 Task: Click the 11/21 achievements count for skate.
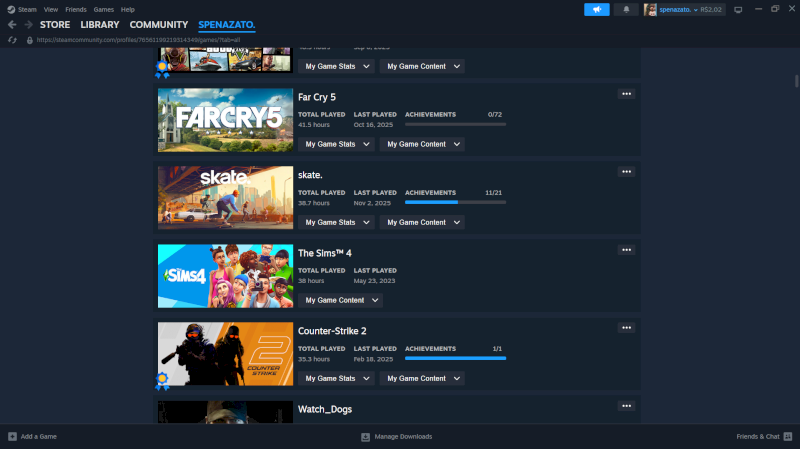493,192
